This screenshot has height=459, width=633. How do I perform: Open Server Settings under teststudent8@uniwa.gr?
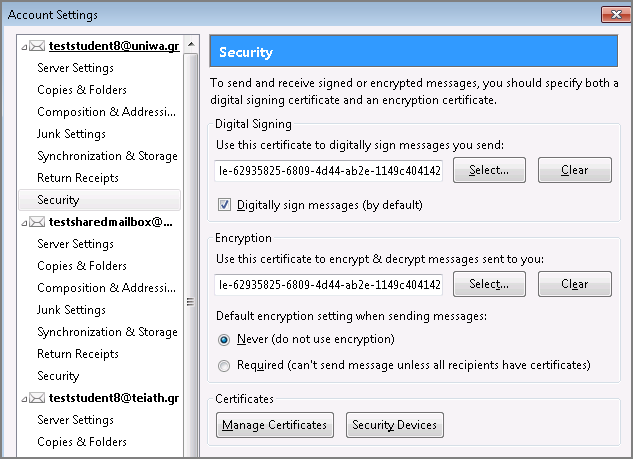click(x=75, y=68)
